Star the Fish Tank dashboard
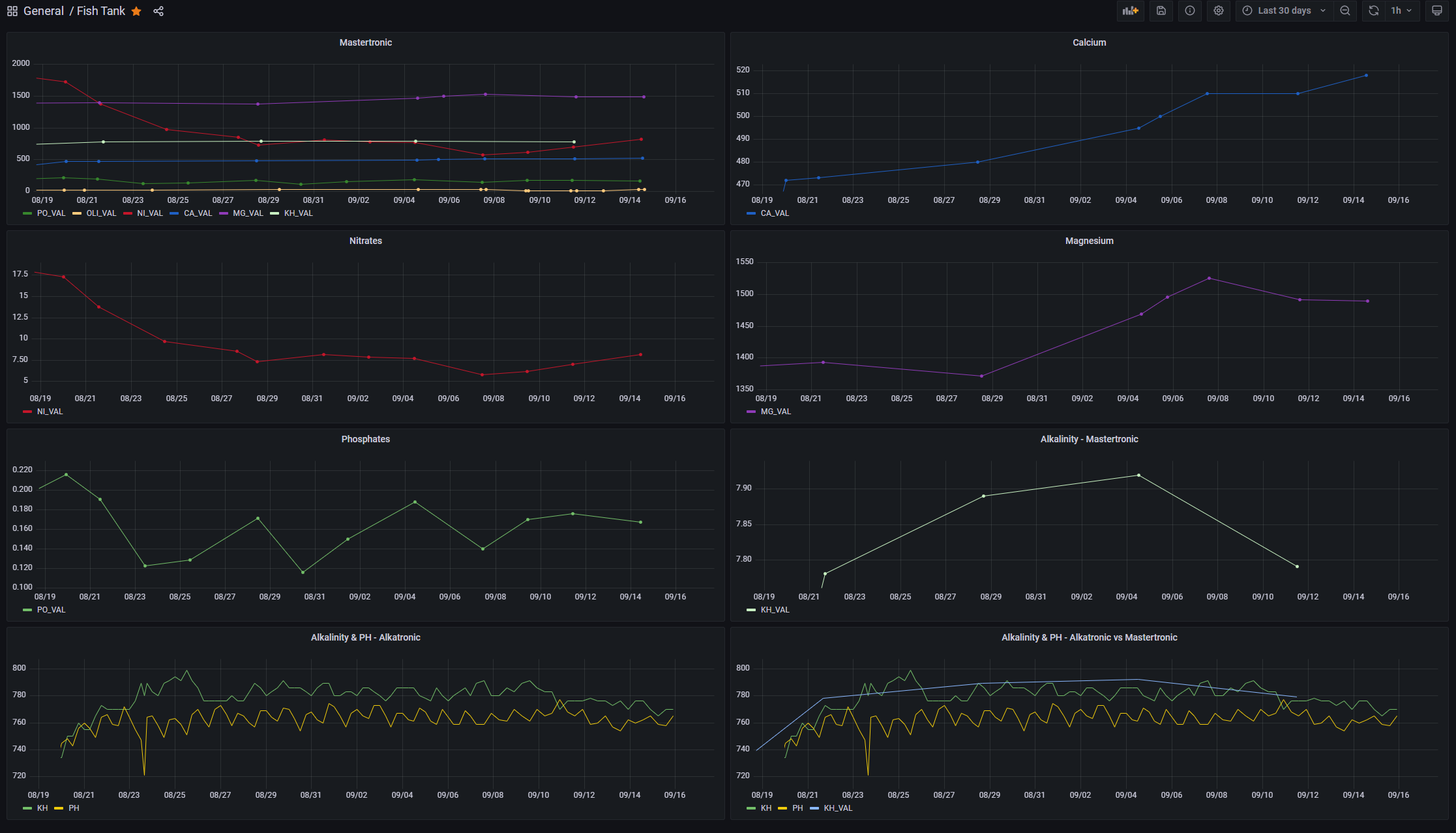Screen dimensions: 1456x833 click(136, 11)
